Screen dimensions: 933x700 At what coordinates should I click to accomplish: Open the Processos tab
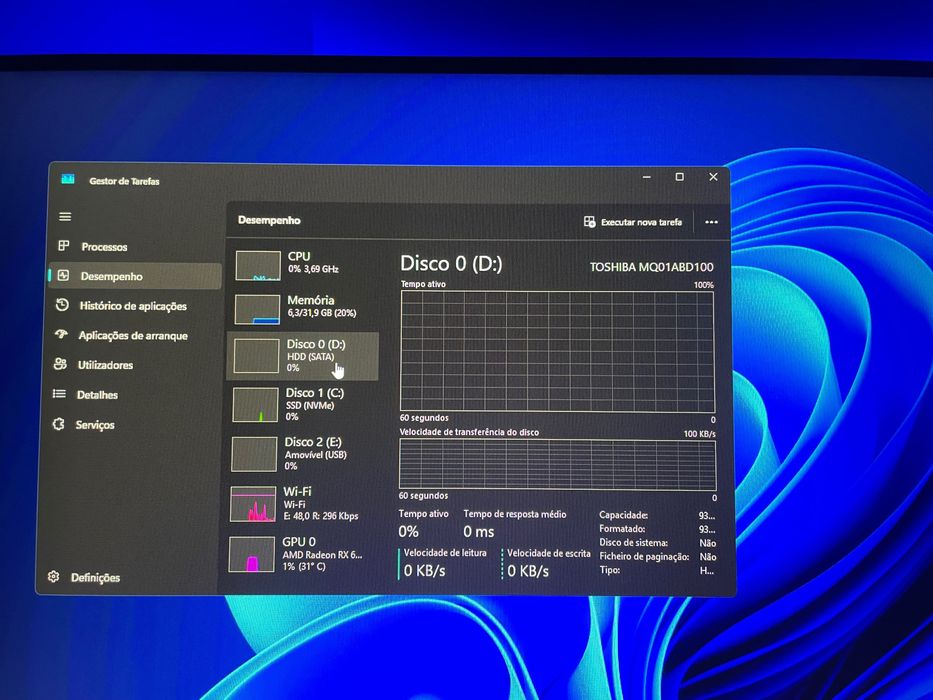point(134,246)
